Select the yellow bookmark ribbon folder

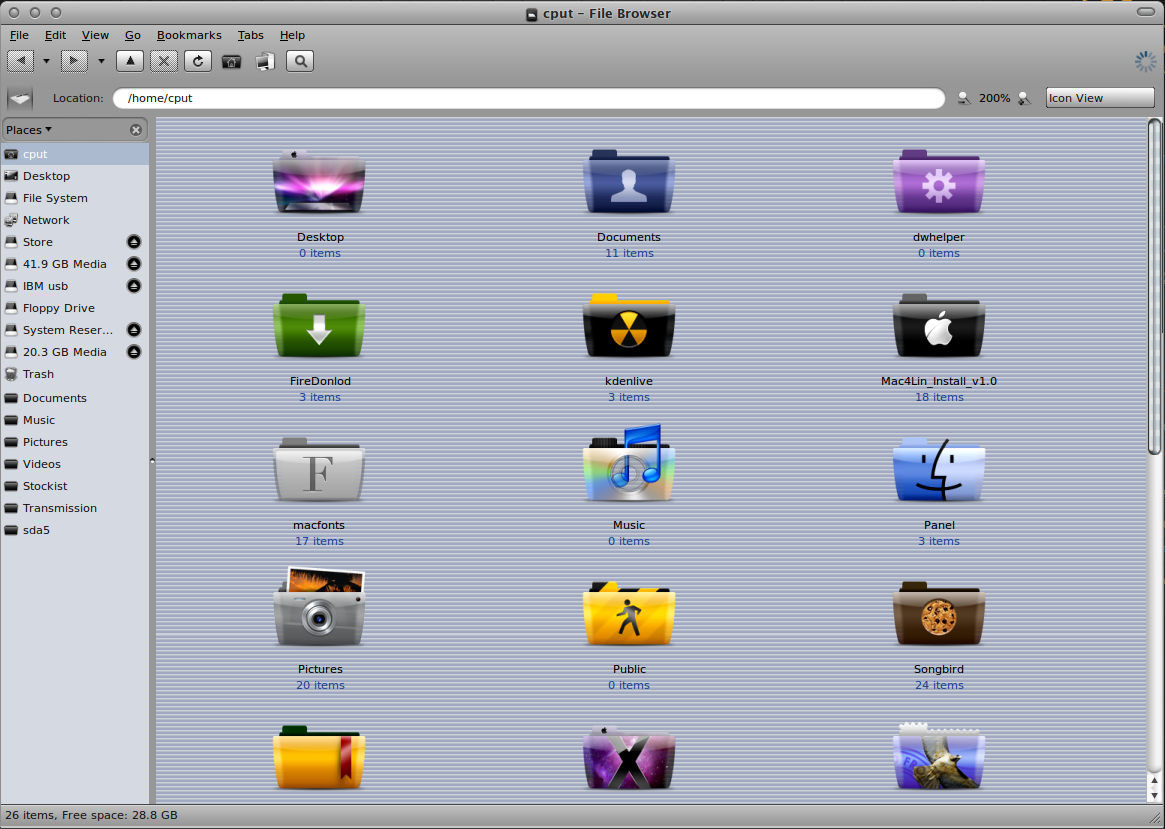click(x=319, y=758)
